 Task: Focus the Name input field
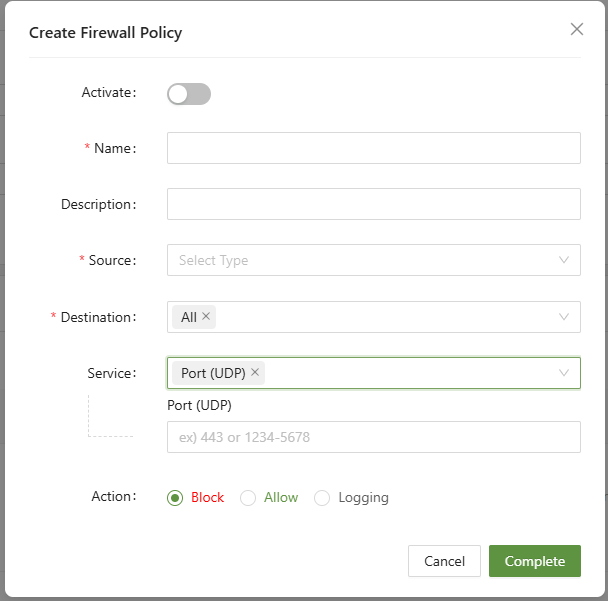coord(373,148)
